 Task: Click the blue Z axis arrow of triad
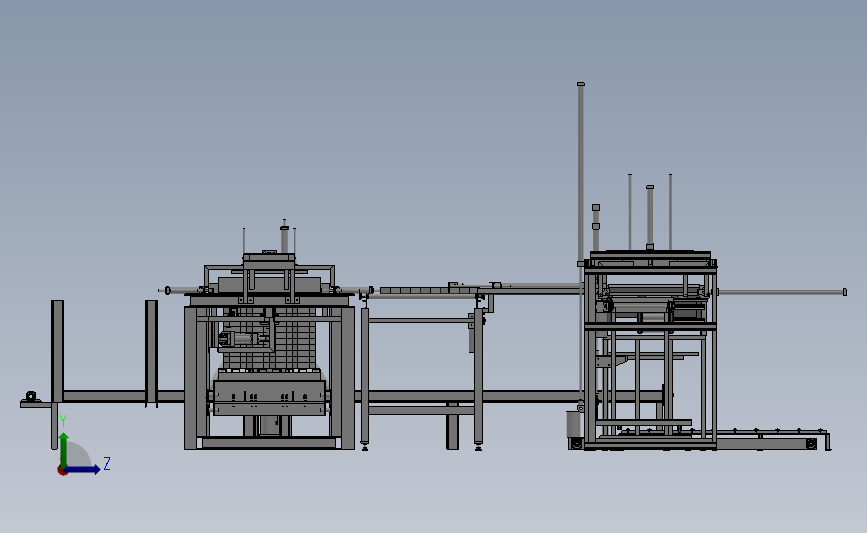(83, 469)
